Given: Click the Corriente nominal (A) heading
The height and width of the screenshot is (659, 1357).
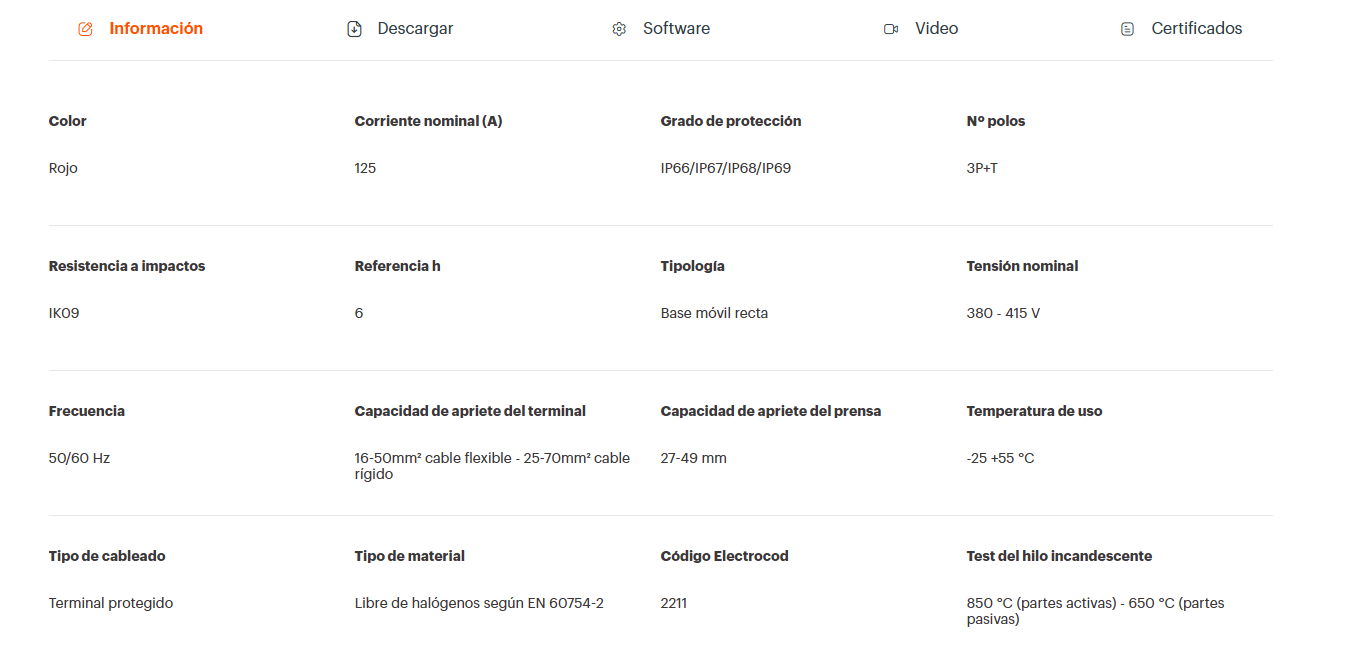Looking at the screenshot, I should [x=428, y=121].
